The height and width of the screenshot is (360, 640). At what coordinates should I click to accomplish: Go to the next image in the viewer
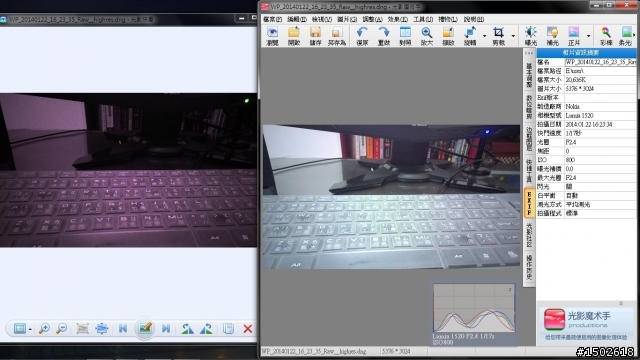(x=166, y=329)
